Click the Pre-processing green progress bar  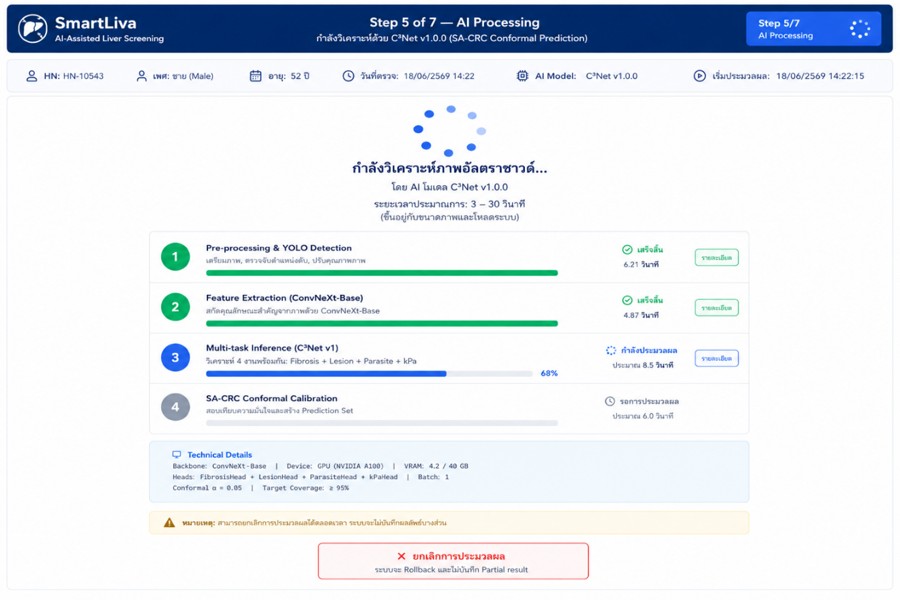point(382,273)
